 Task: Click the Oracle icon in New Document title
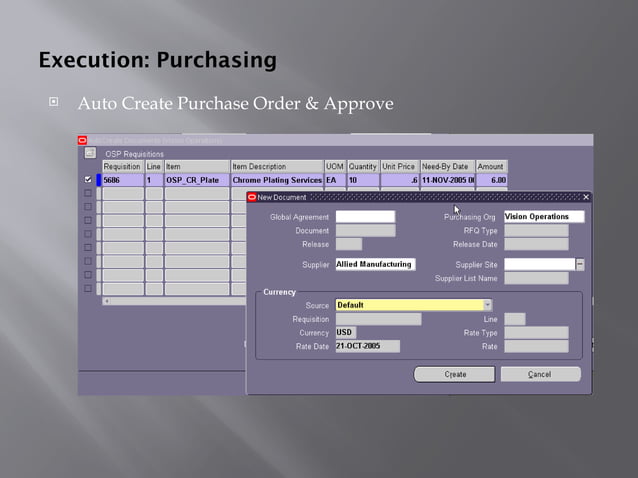(252, 197)
